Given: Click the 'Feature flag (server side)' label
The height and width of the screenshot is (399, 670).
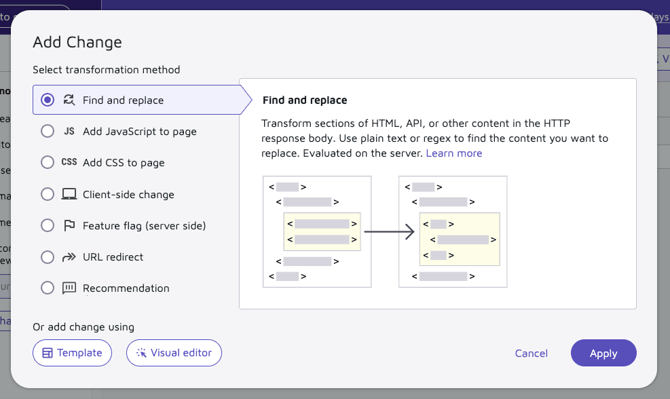Looking at the screenshot, I should [x=144, y=226].
